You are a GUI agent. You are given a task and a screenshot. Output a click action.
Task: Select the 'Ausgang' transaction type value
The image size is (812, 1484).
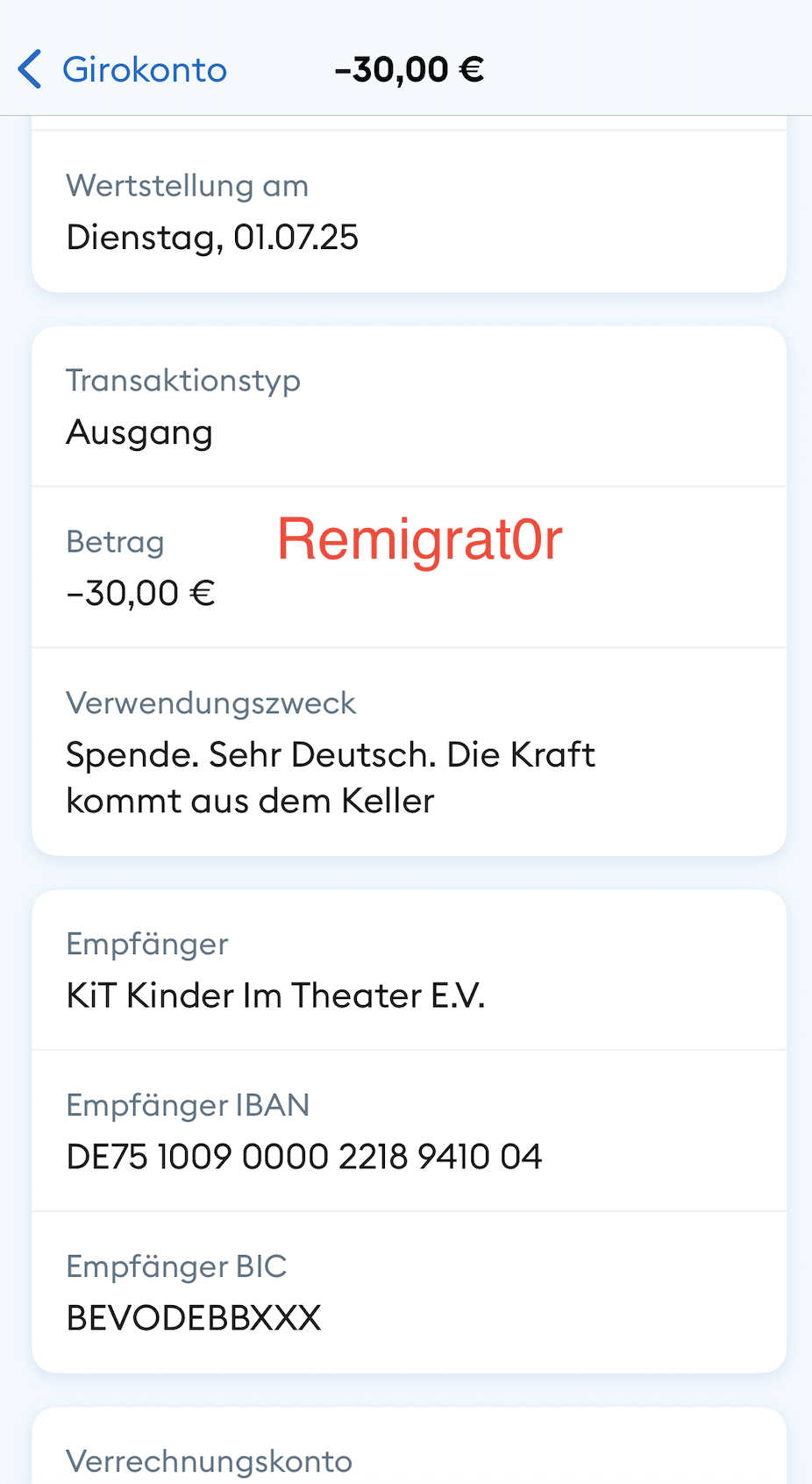[x=139, y=432]
